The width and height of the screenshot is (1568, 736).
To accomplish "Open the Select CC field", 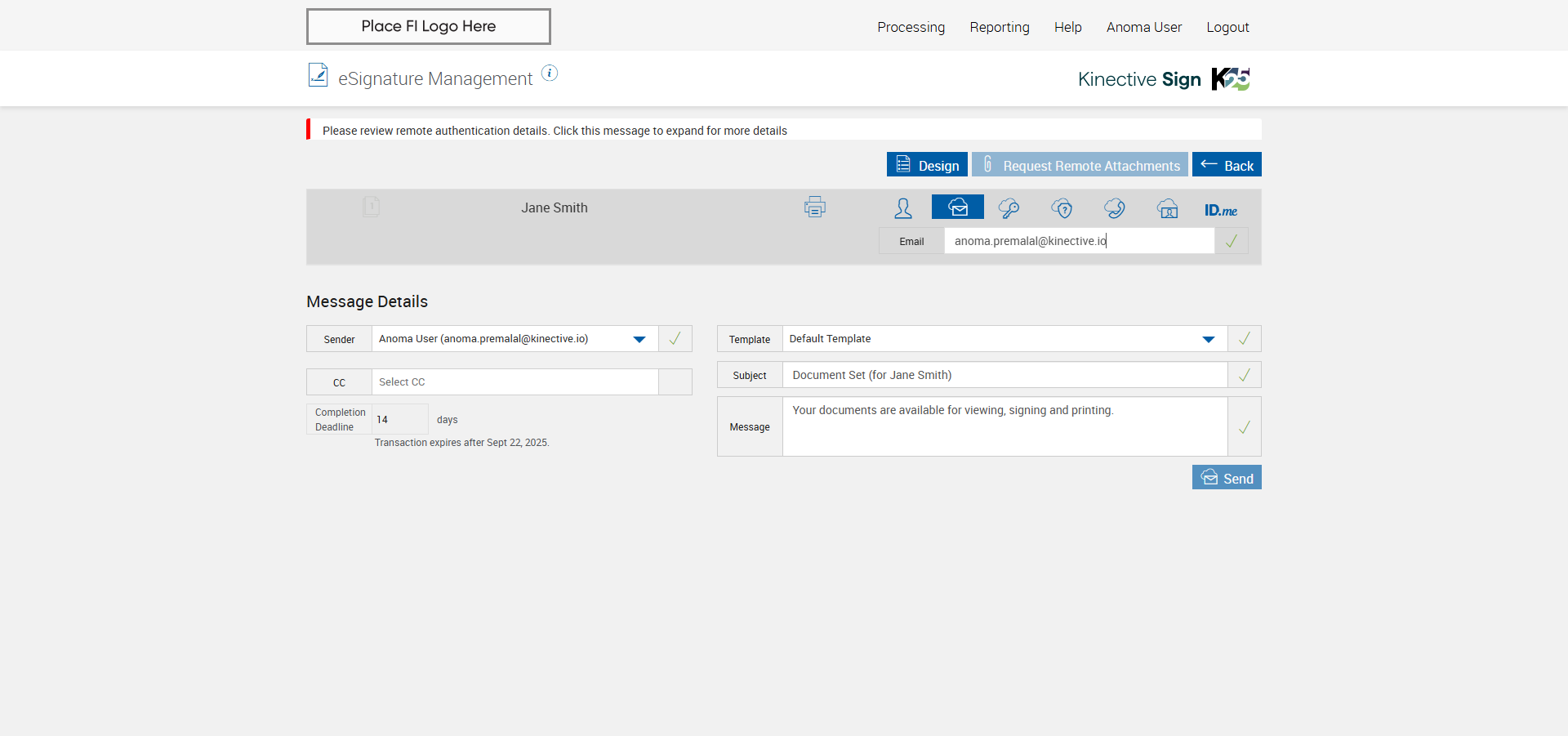I will [x=514, y=382].
